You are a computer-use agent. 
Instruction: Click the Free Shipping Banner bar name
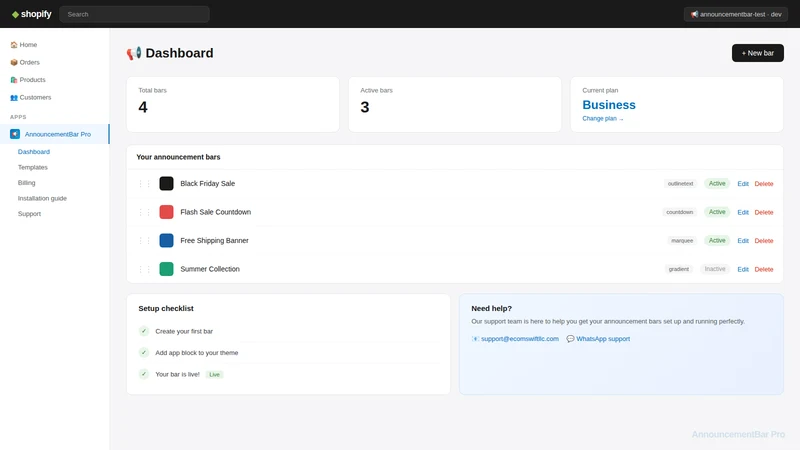click(x=214, y=241)
